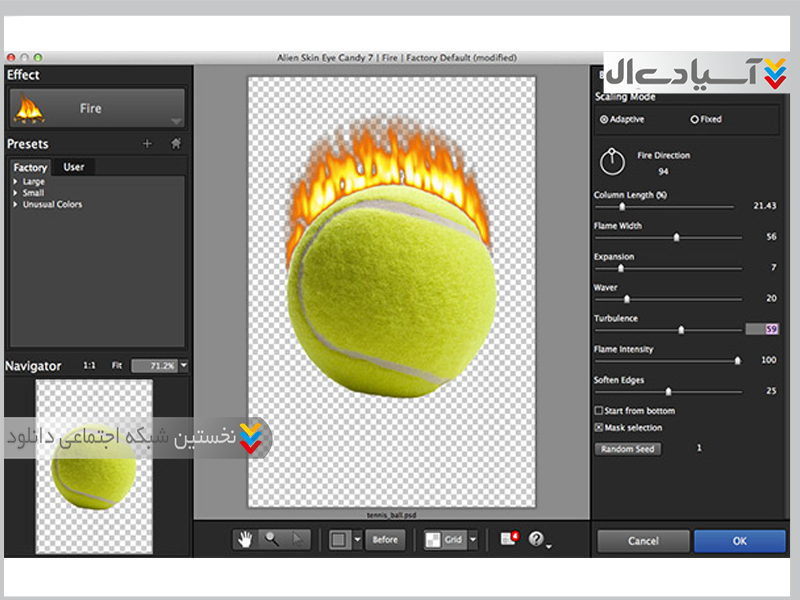Expand the Unusual Colors preset group
The image size is (800, 600).
(15, 204)
